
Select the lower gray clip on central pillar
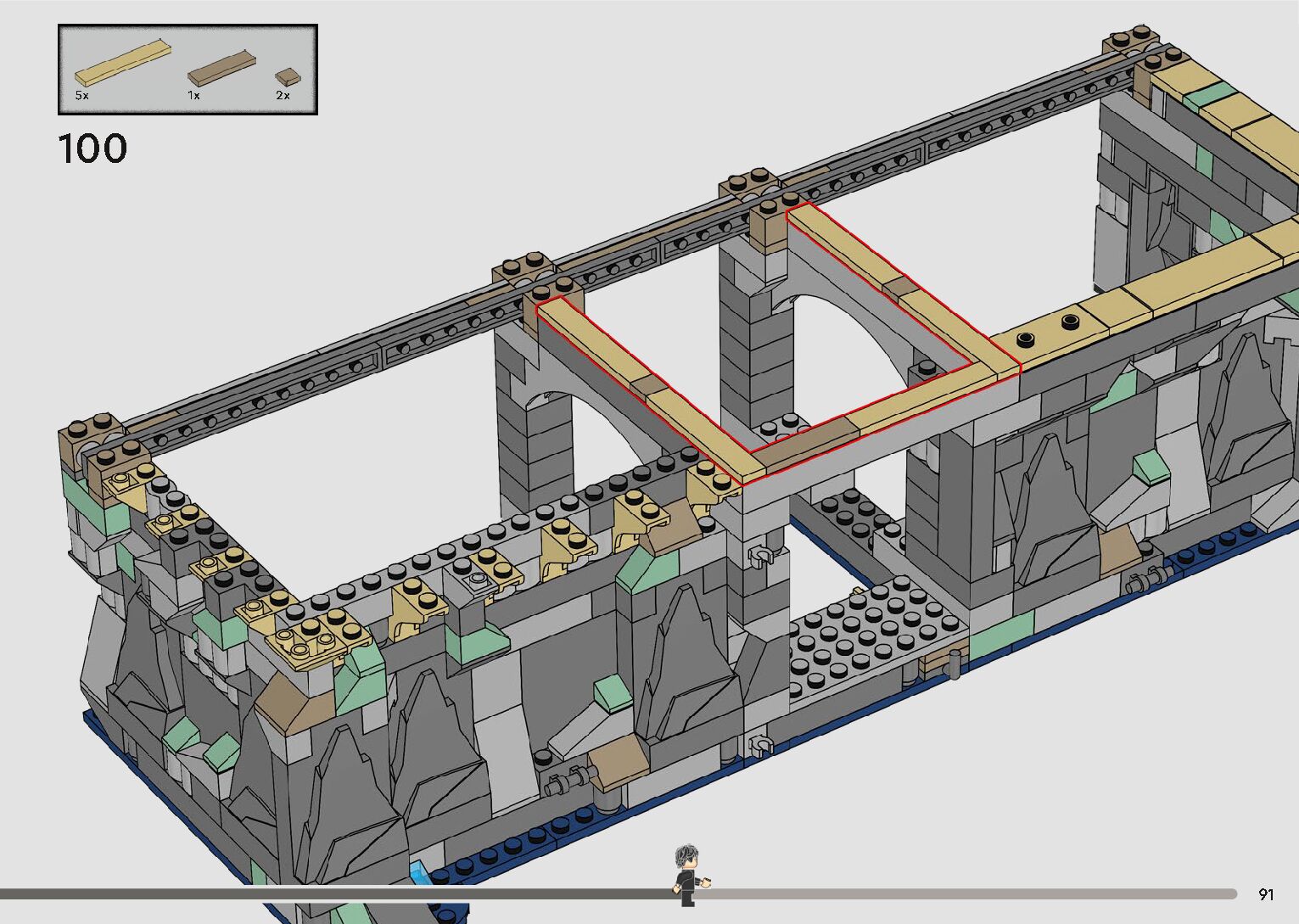click(761, 747)
